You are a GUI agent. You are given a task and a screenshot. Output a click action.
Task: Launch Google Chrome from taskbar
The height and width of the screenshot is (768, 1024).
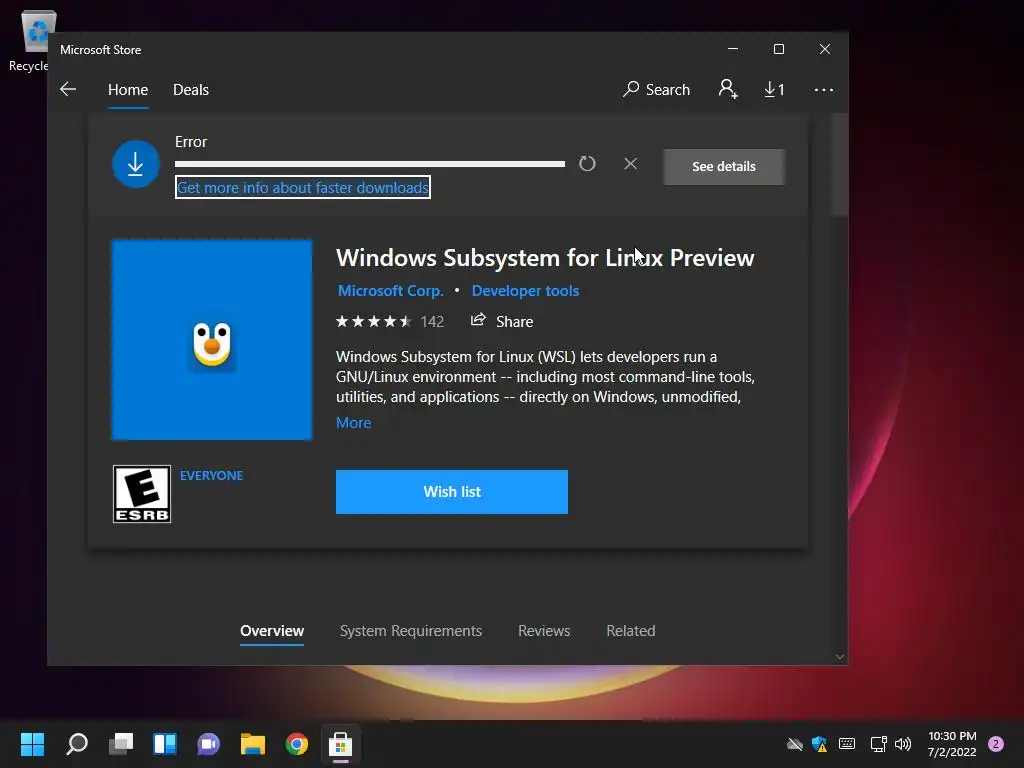point(296,744)
